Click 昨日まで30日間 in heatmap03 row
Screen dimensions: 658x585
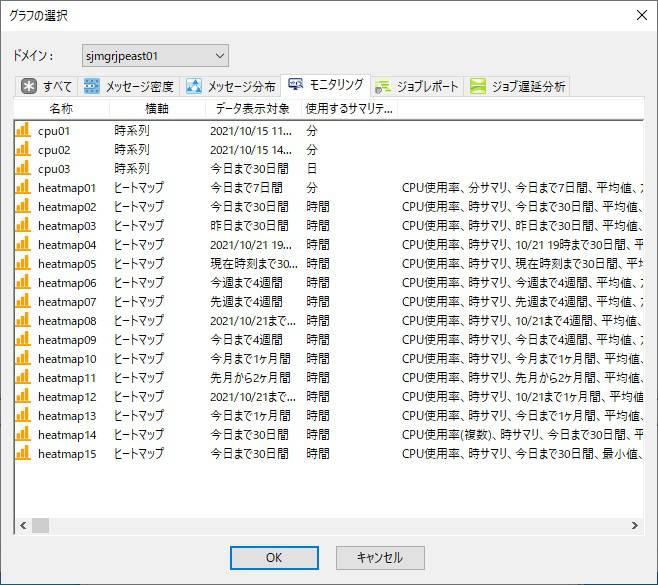point(249,225)
